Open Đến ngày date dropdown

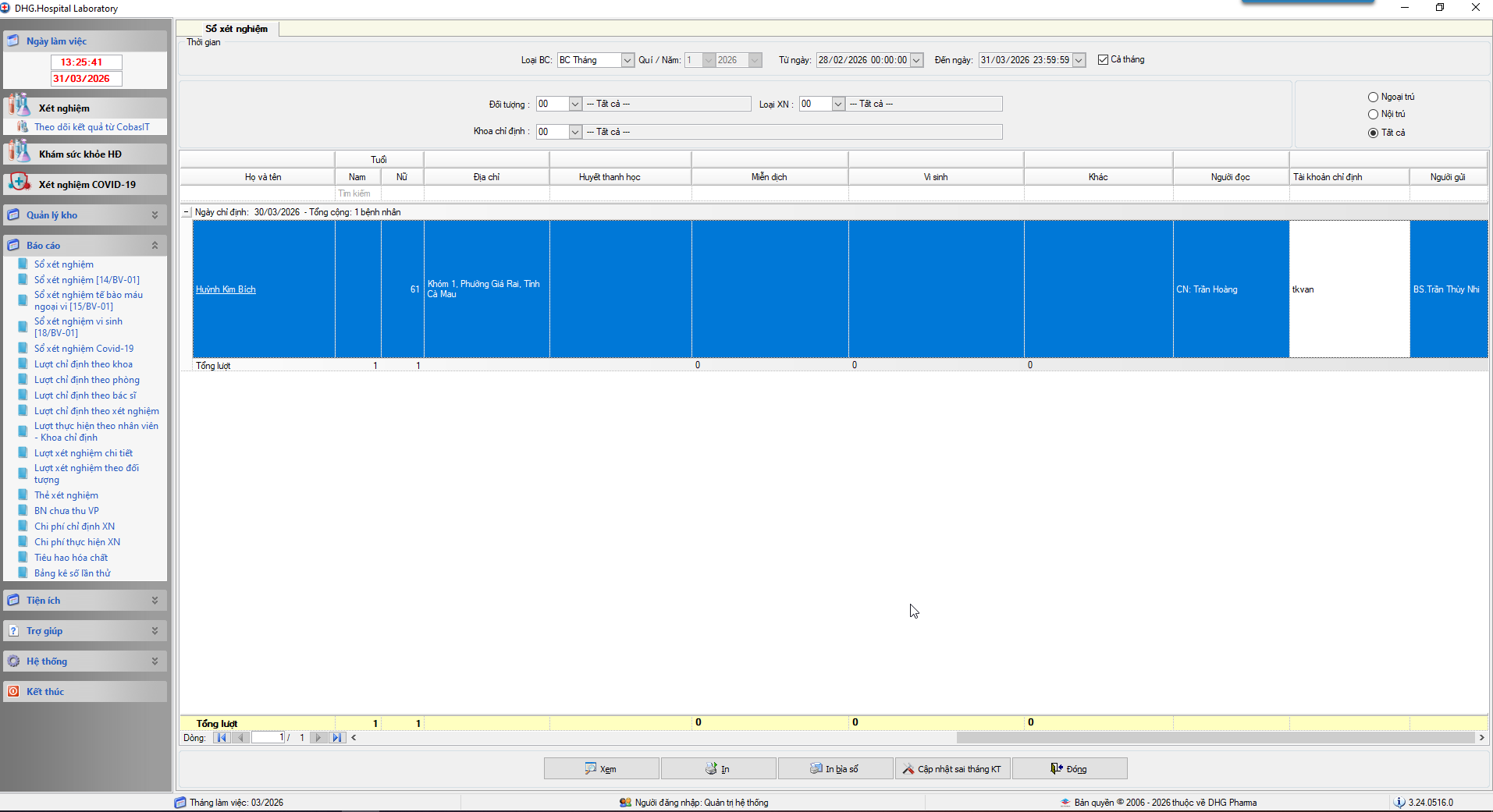pyautogui.click(x=1079, y=60)
